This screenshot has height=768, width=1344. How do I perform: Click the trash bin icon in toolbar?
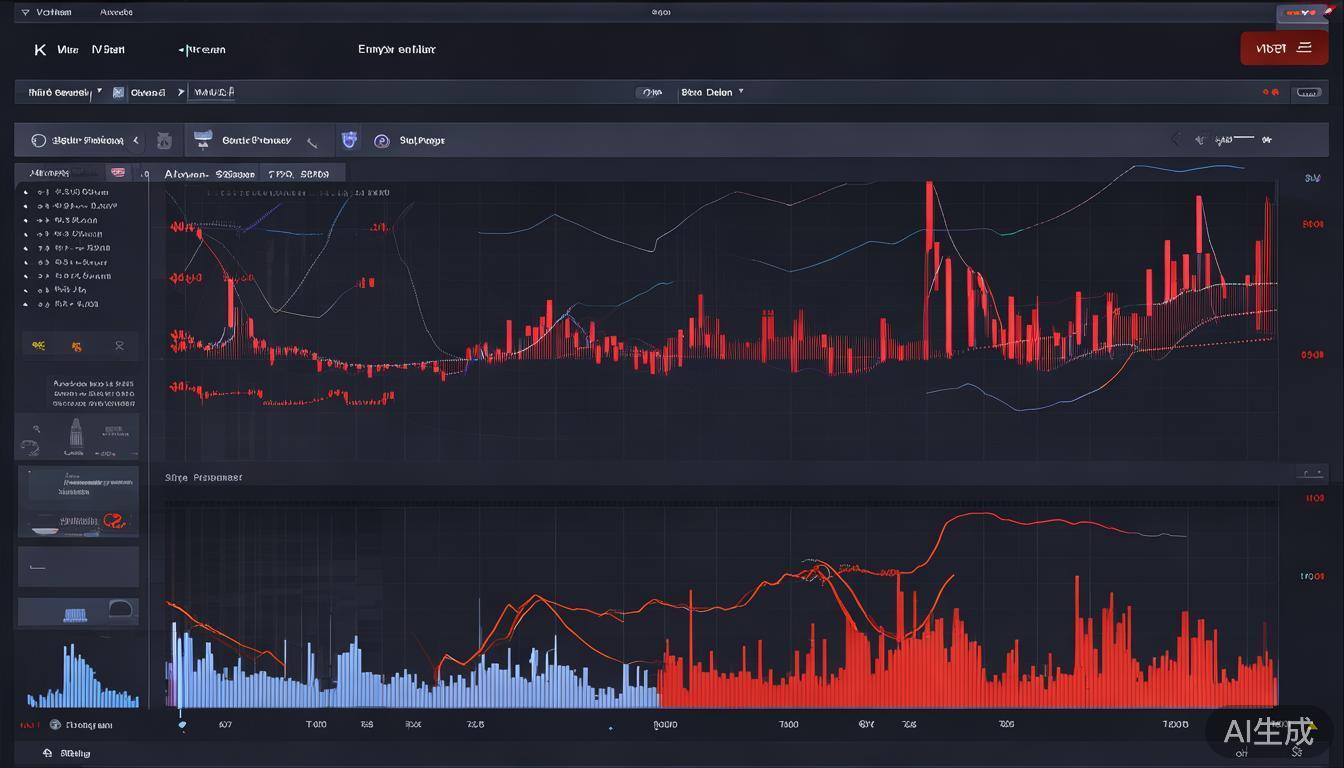pos(165,141)
